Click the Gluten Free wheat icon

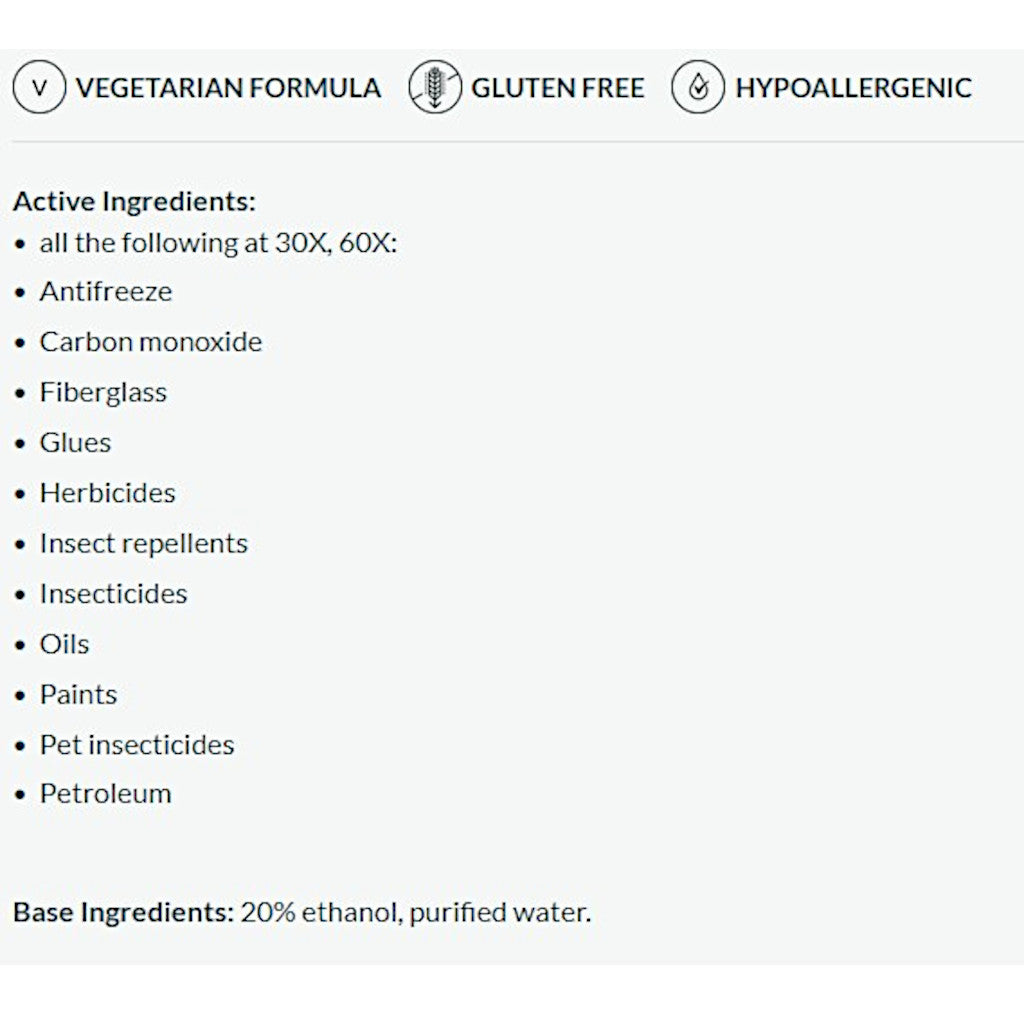coord(435,87)
